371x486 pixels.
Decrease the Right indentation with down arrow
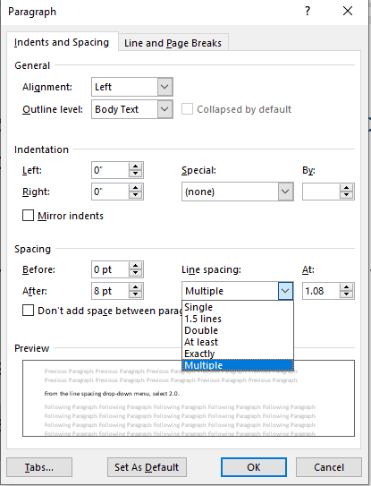tap(135, 195)
